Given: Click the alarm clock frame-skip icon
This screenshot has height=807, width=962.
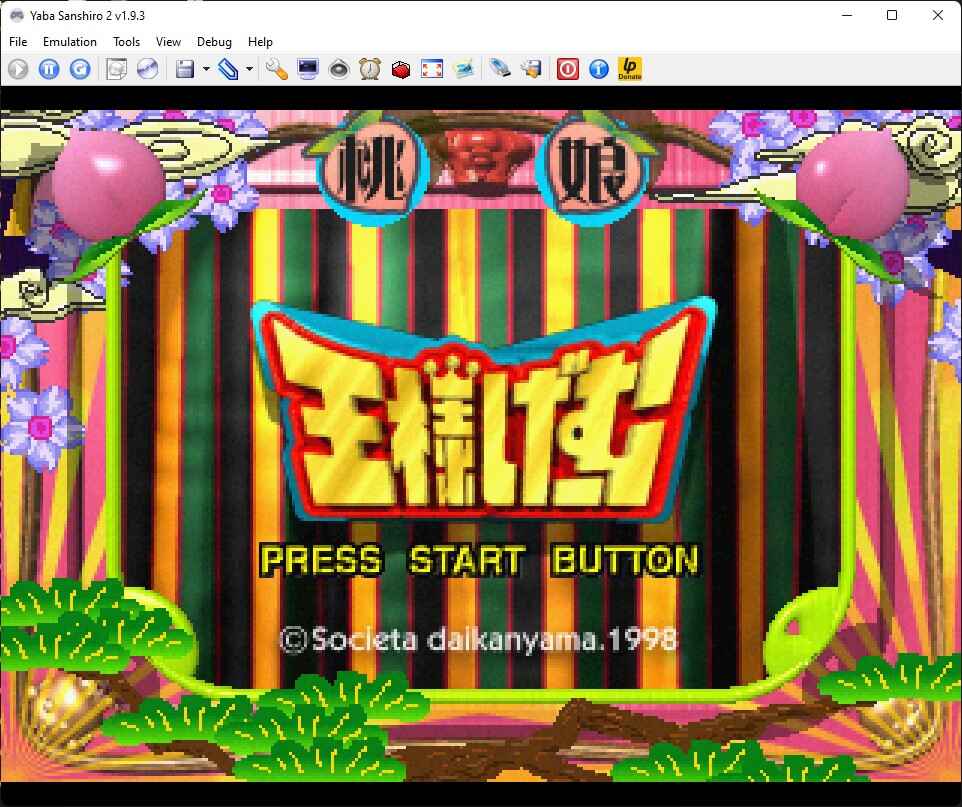Looking at the screenshot, I should point(370,69).
